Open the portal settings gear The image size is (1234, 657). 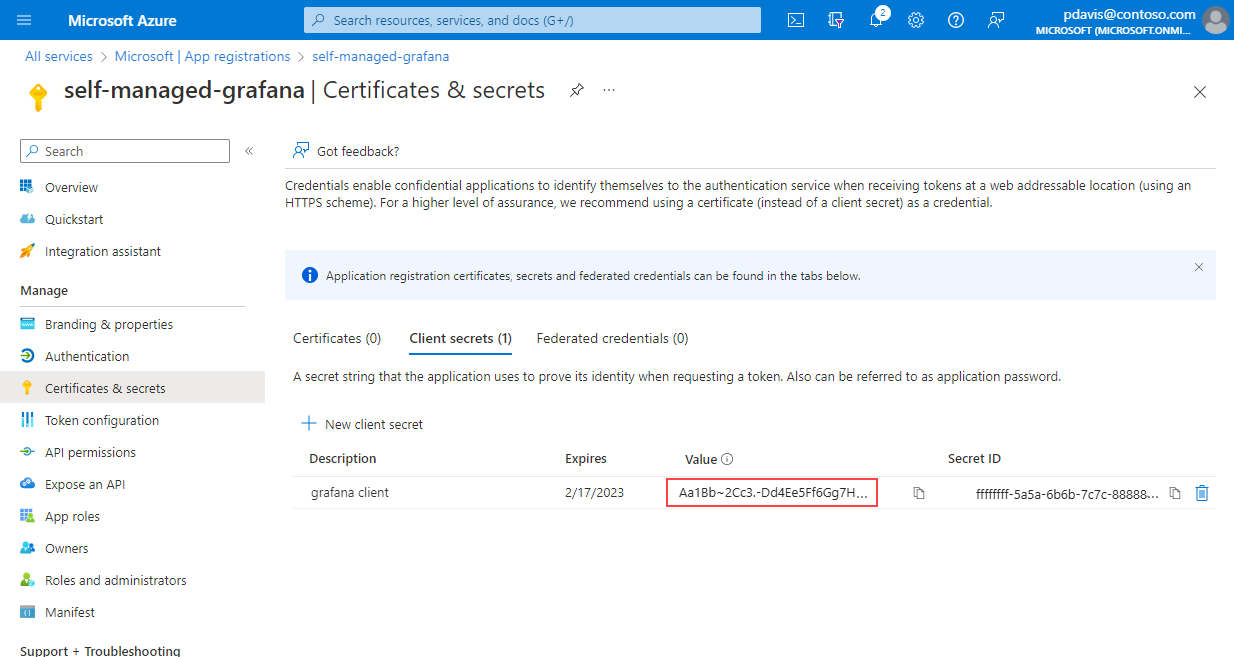[916, 20]
